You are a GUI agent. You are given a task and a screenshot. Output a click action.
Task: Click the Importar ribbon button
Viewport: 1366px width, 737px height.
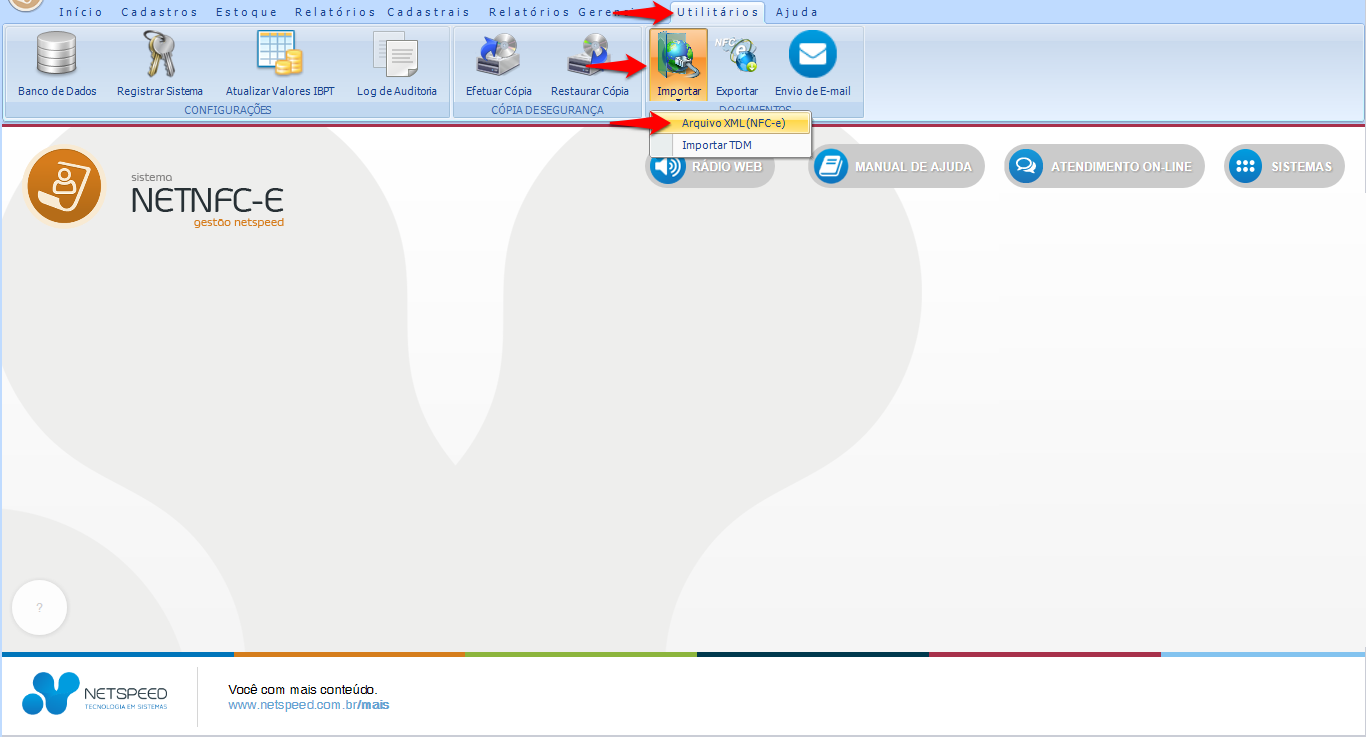(x=679, y=65)
